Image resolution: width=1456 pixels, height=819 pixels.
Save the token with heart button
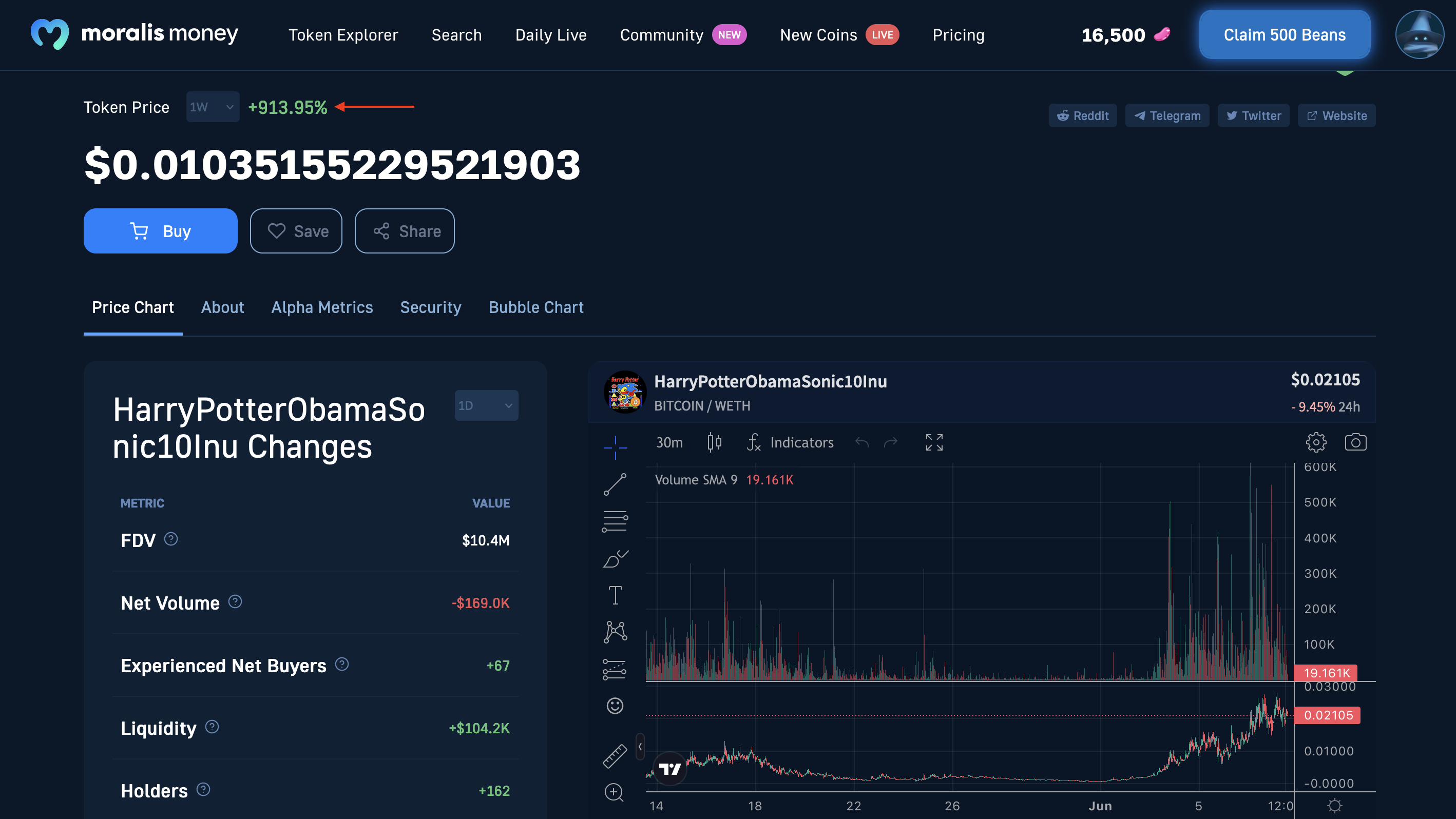point(296,231)
